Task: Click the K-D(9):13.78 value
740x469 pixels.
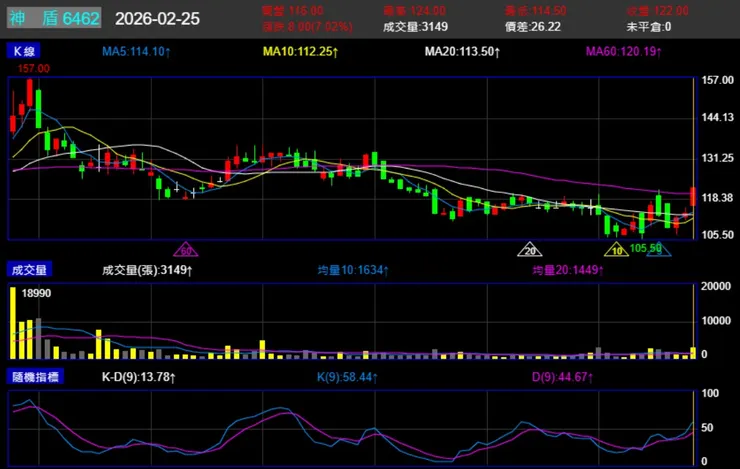Action: tap(139, 377)
